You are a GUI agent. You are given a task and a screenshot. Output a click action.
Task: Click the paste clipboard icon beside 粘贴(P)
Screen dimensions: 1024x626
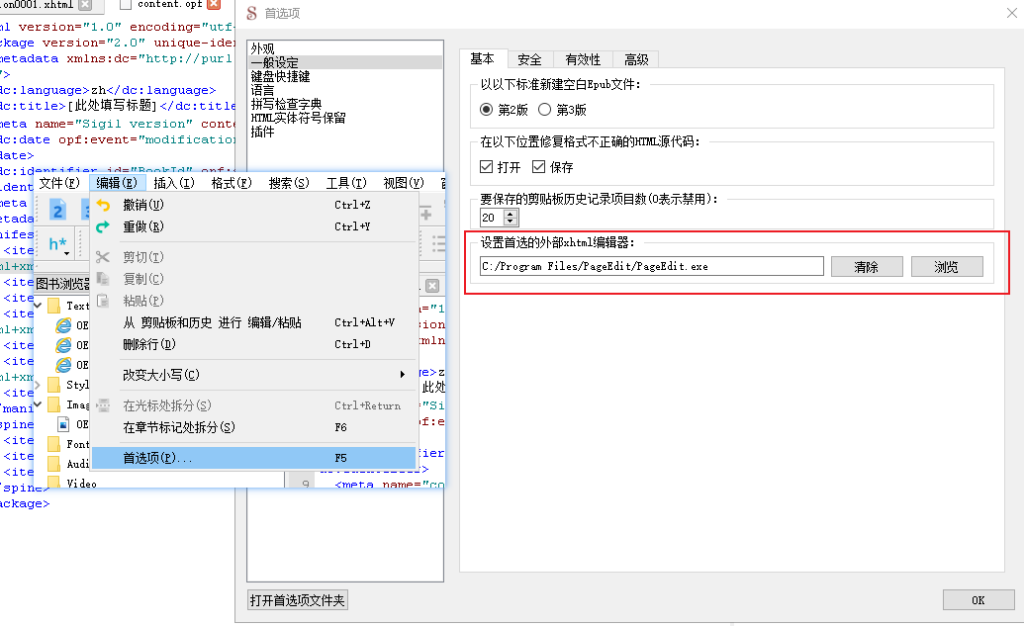(103, 301)
